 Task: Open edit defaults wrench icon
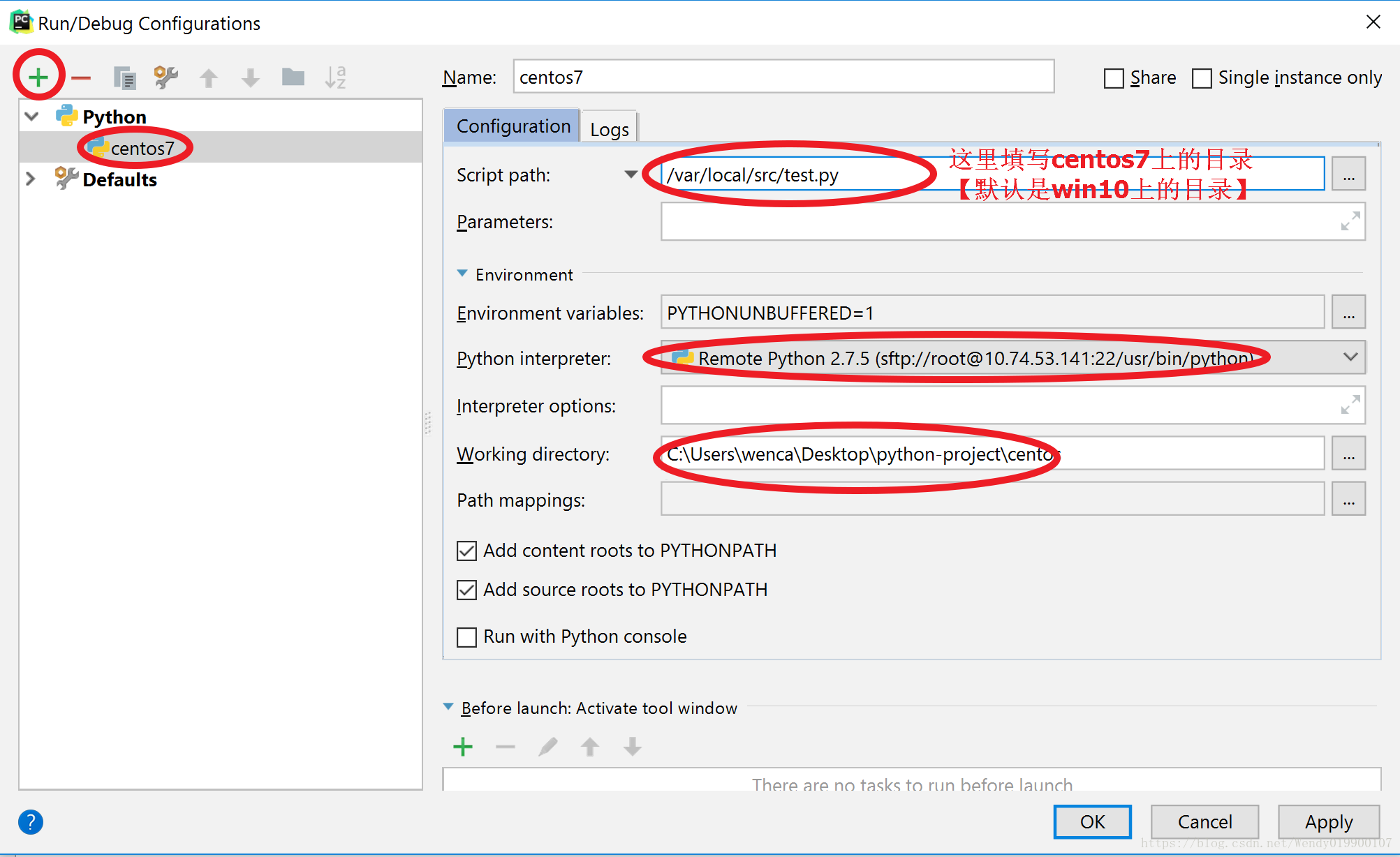coord(166,77)
